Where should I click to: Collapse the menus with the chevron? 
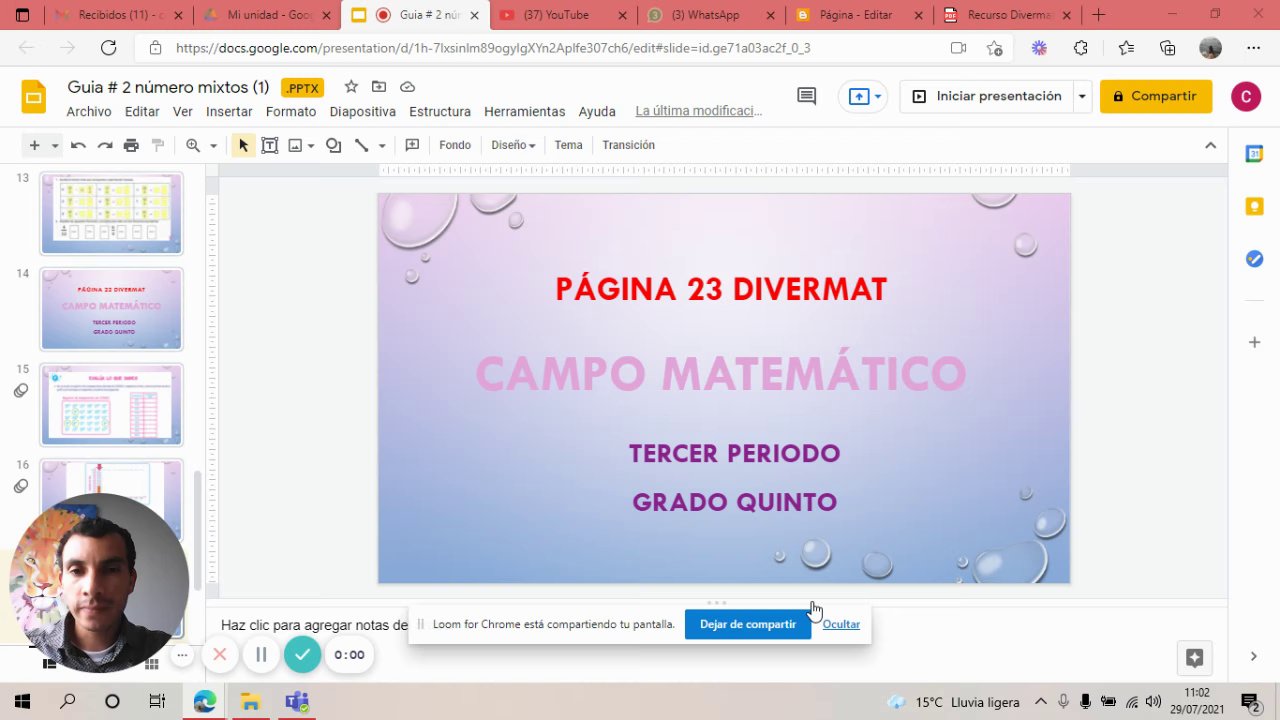1210,145
